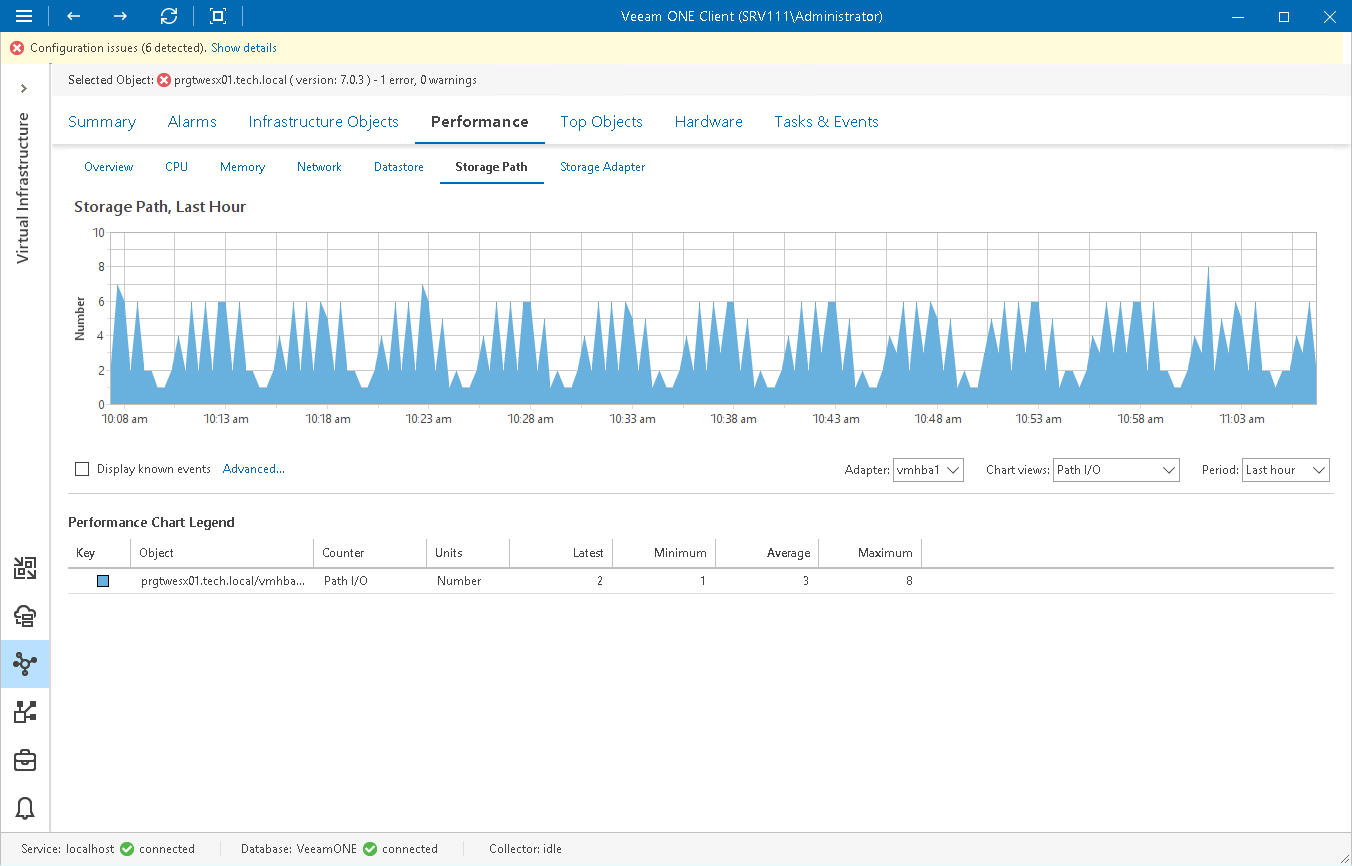Enable the Display known events checkbox
1352x866 pixels.
pyautogui.click(x=81, y=469)
